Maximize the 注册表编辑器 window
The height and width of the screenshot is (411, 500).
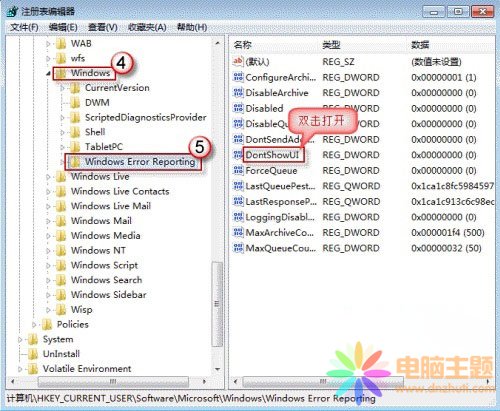[458, 12]
